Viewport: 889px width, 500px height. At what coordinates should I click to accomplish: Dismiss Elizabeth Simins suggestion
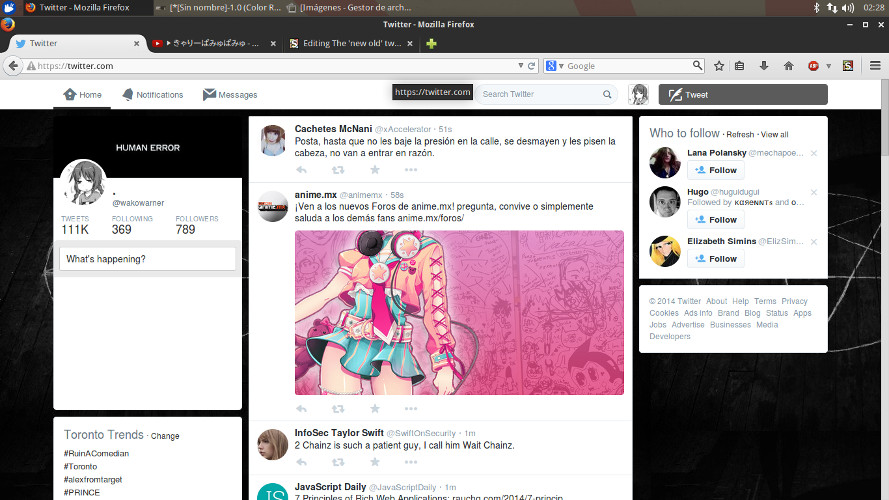pyautogui.click(x=814, y=241)
